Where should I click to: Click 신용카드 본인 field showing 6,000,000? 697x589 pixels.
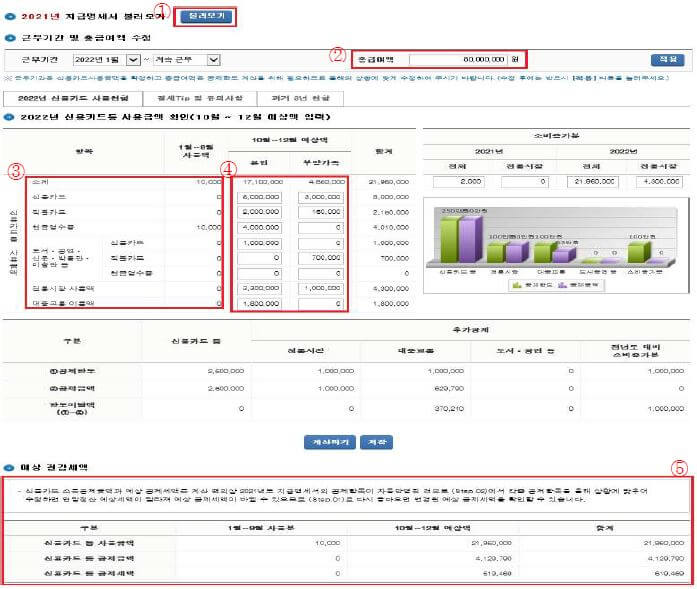(x=259, y=197)
